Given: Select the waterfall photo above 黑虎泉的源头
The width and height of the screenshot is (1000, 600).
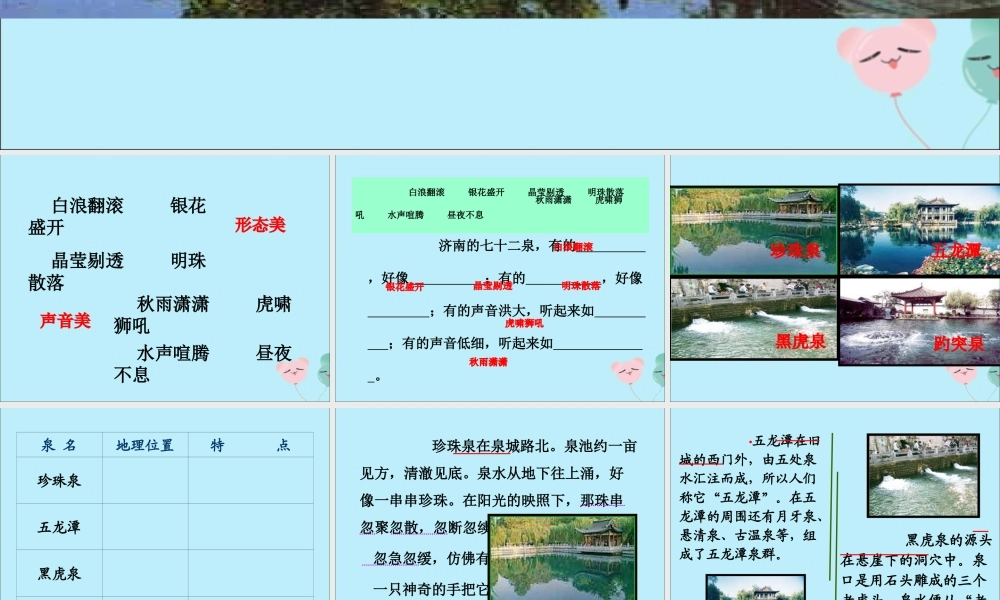Looking at the screenshot, I should (x=923, y=475).
